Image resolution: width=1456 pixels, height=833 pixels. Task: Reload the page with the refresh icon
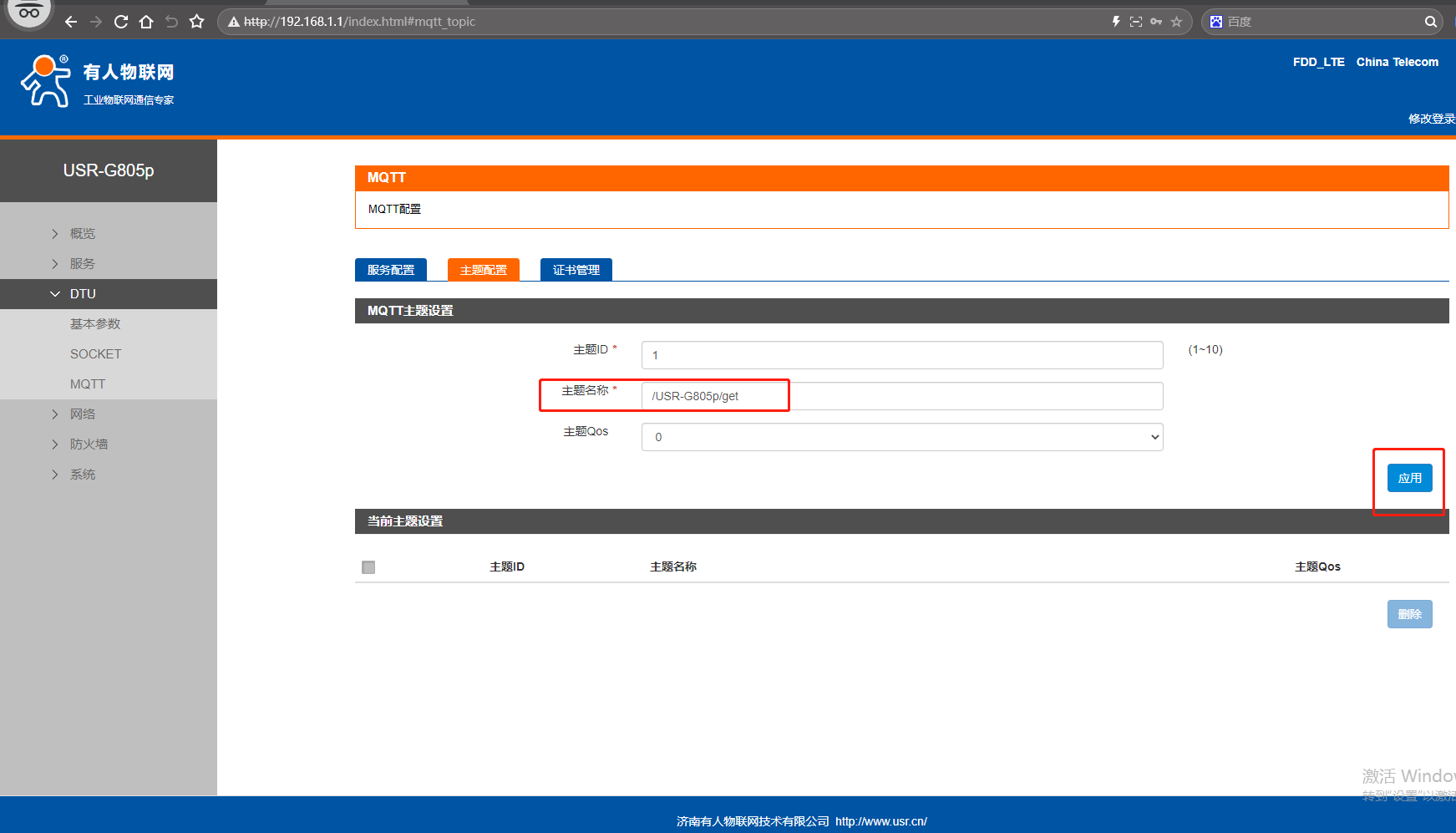tap(121, 22)
